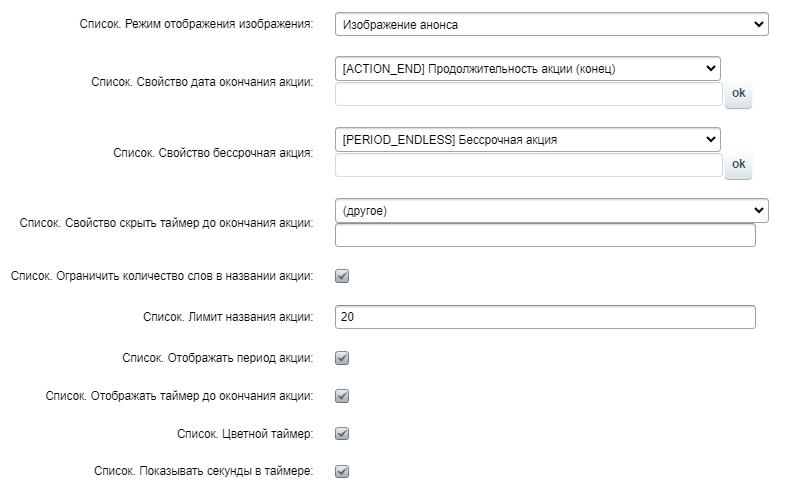
Task: Open the [PERIOD_ENDLESS] Бессрочная акция dropdown
Action: coord(527,139)
